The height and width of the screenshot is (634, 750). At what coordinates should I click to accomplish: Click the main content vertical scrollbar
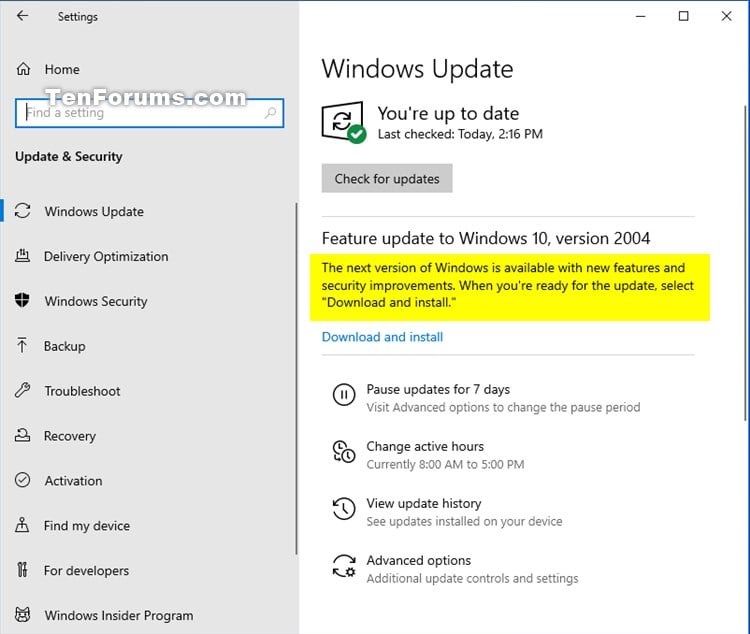(745, 263)
